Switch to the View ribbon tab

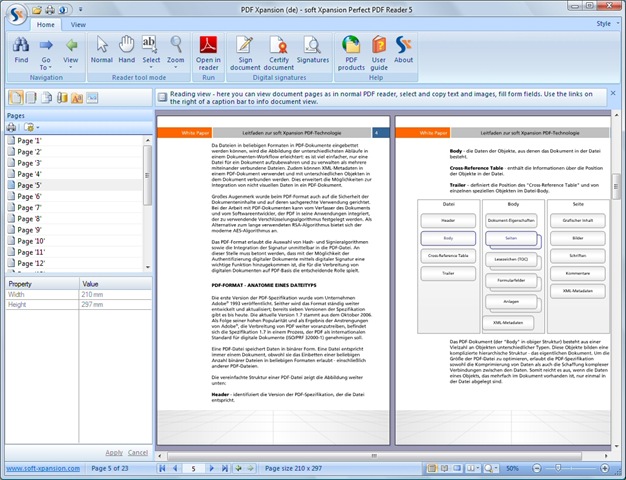(78, 22)
